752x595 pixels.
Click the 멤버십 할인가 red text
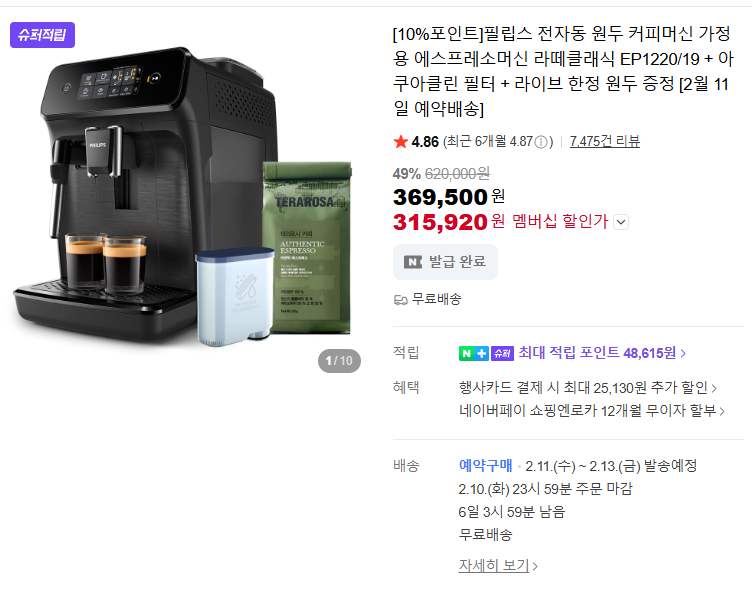tap(560, 222)
